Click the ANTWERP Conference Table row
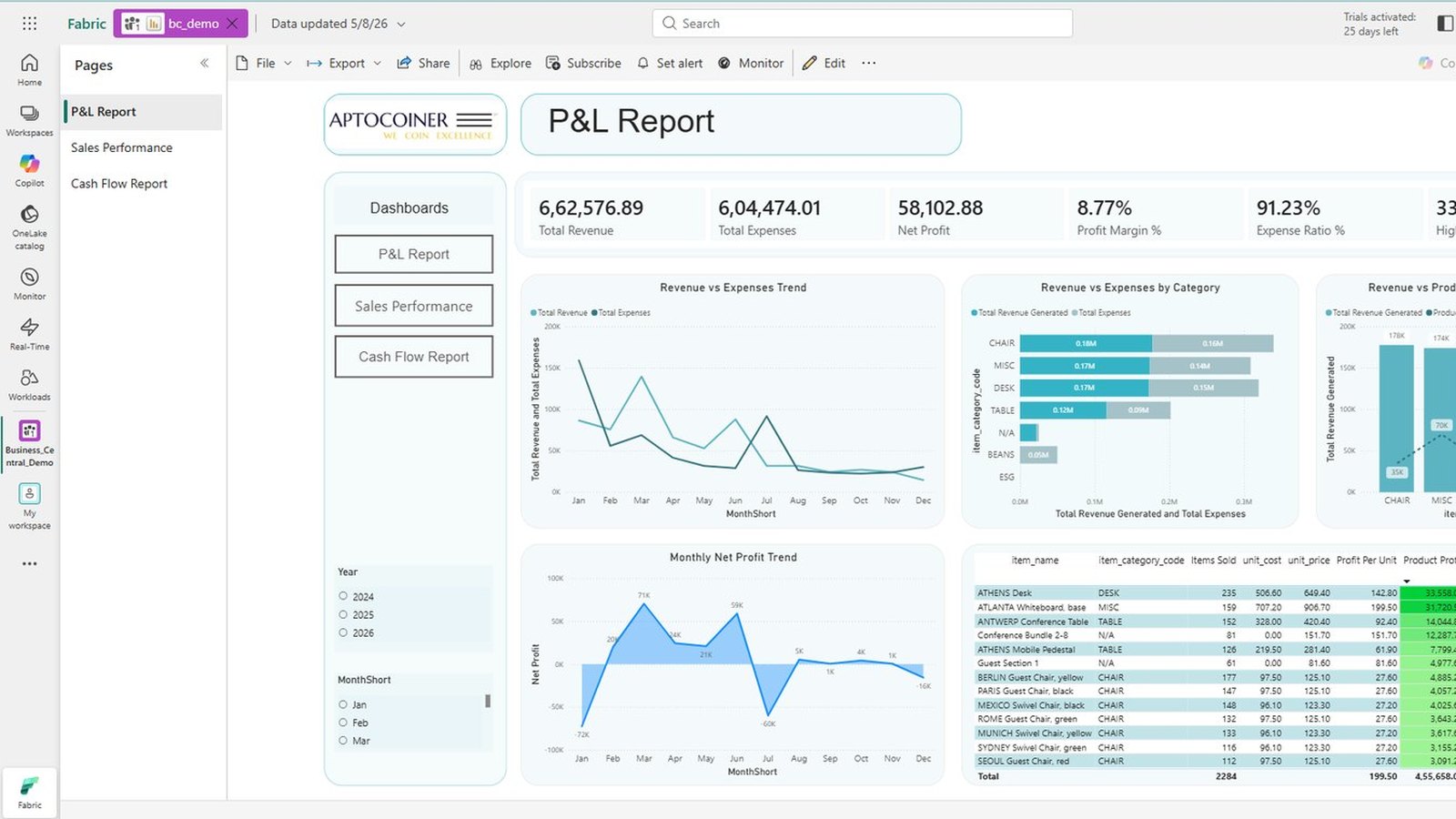1456x819 pixels. [x=1215, y=622]
